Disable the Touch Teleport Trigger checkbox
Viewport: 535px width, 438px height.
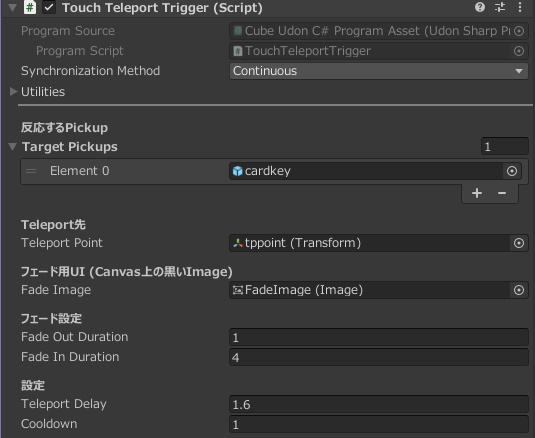tap(49, 8)
